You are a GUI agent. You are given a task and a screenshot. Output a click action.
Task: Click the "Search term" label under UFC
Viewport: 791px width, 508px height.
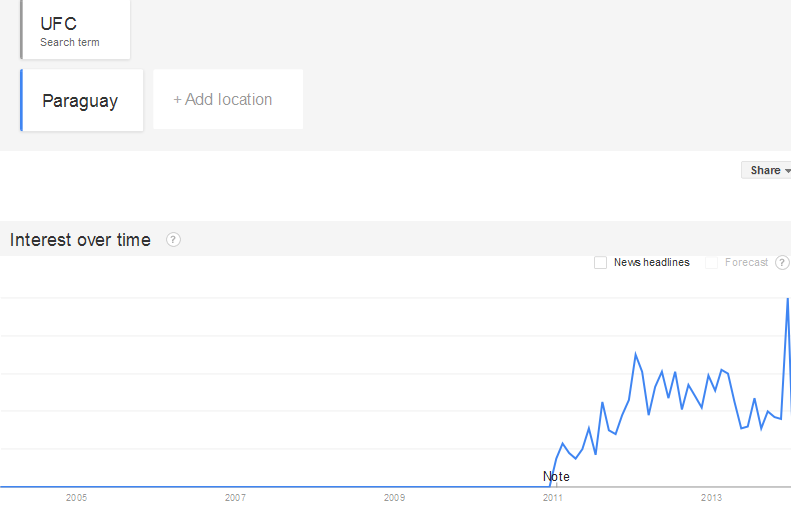coord(70,42)
